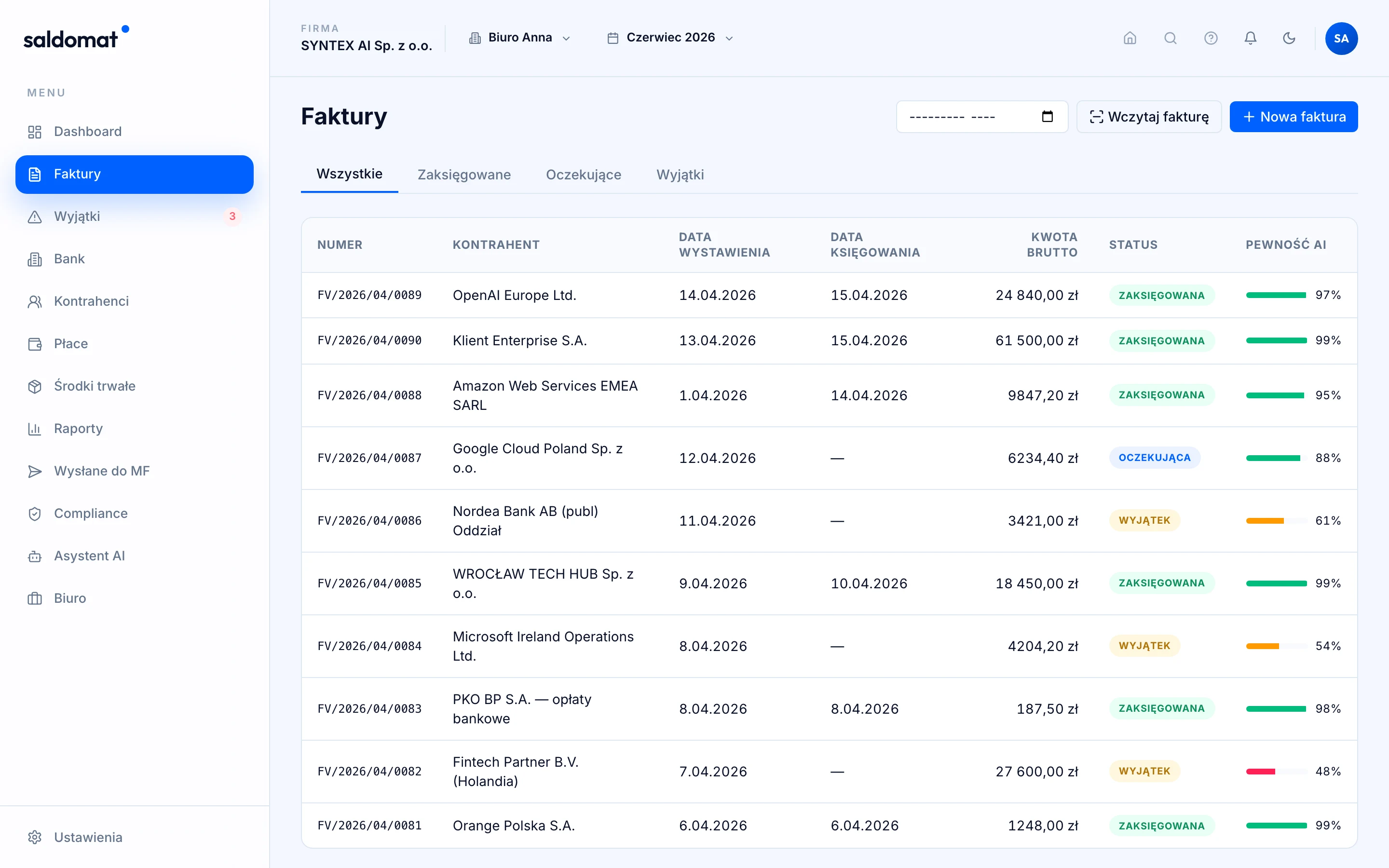
Task: Go to Bank in sidebar
Action: pyautogui.click(x=134, y=259)
